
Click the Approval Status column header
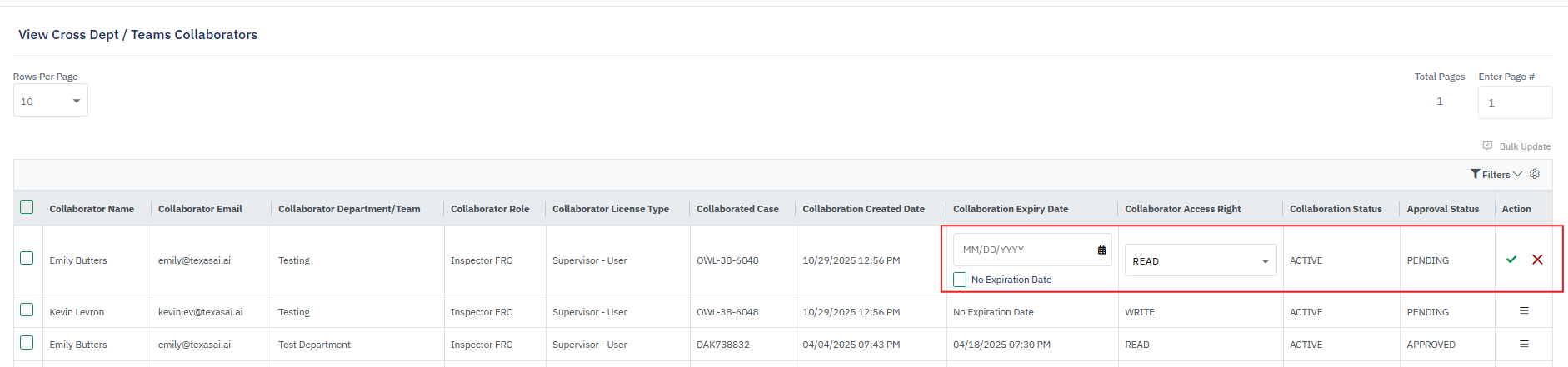[1442, 209]
